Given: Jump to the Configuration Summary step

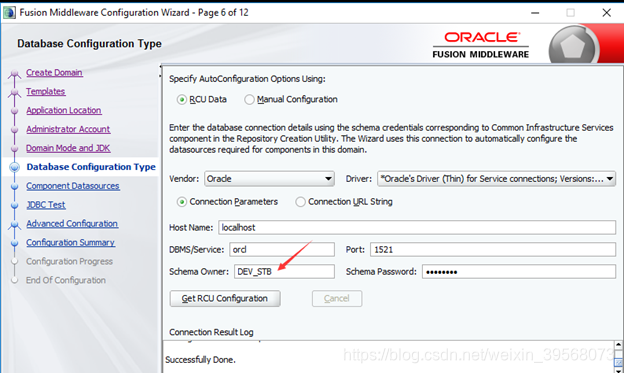Looking at the screenshot, I should [70, 242].
